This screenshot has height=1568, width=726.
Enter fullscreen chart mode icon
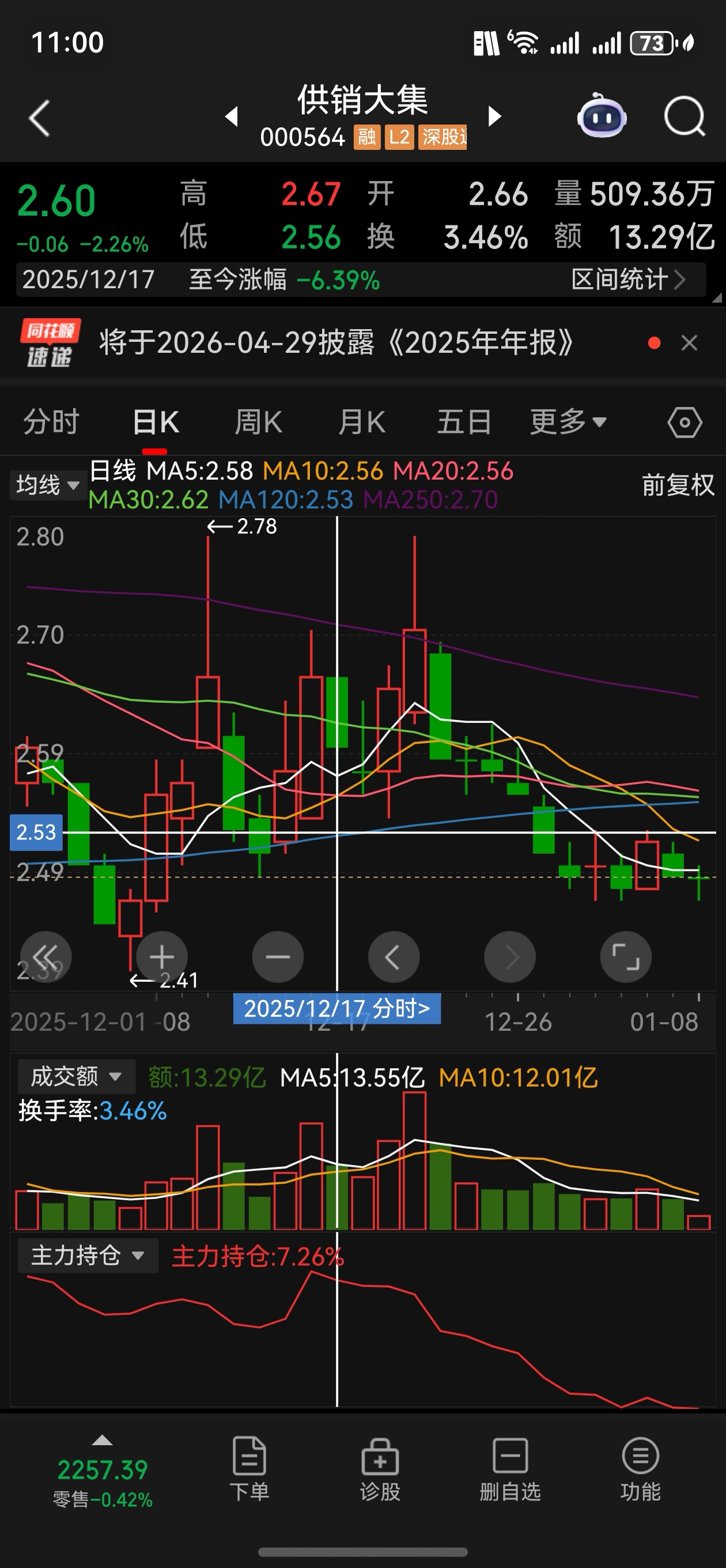pyautogui.click(x=626, y=957)
